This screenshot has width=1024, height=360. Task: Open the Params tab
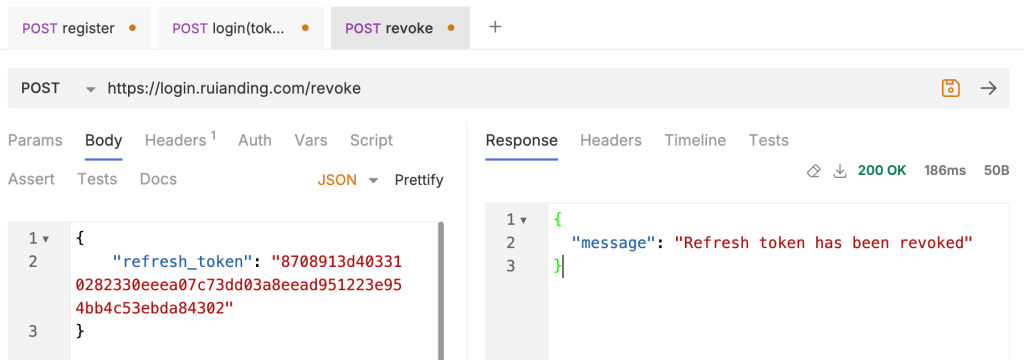tap(35, 140)
